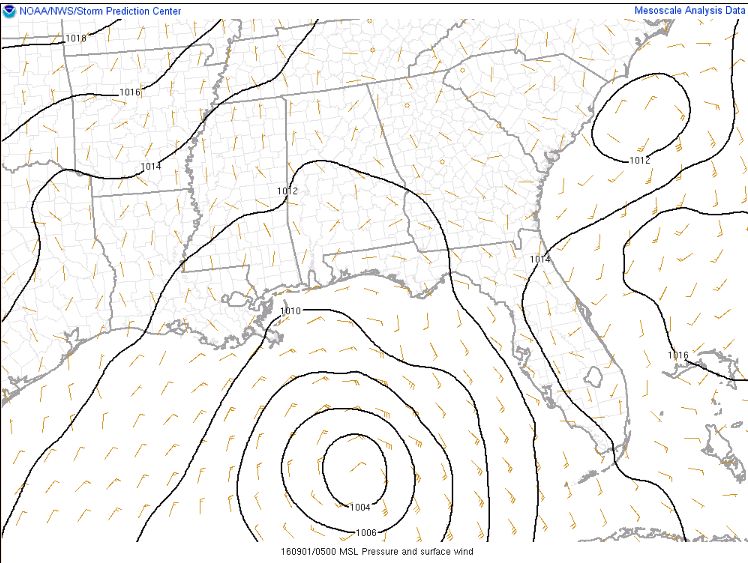This screenshot has height=563, width=748.
Task: Click the 1004 label at the low center
Action: [360, 507]
